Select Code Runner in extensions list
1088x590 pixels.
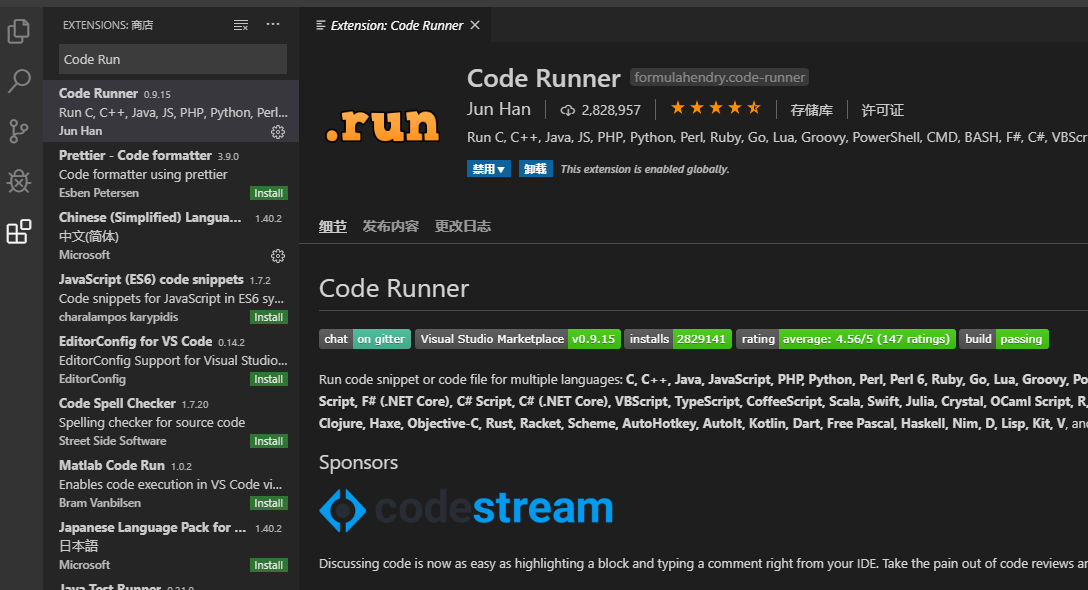(171, 111)
